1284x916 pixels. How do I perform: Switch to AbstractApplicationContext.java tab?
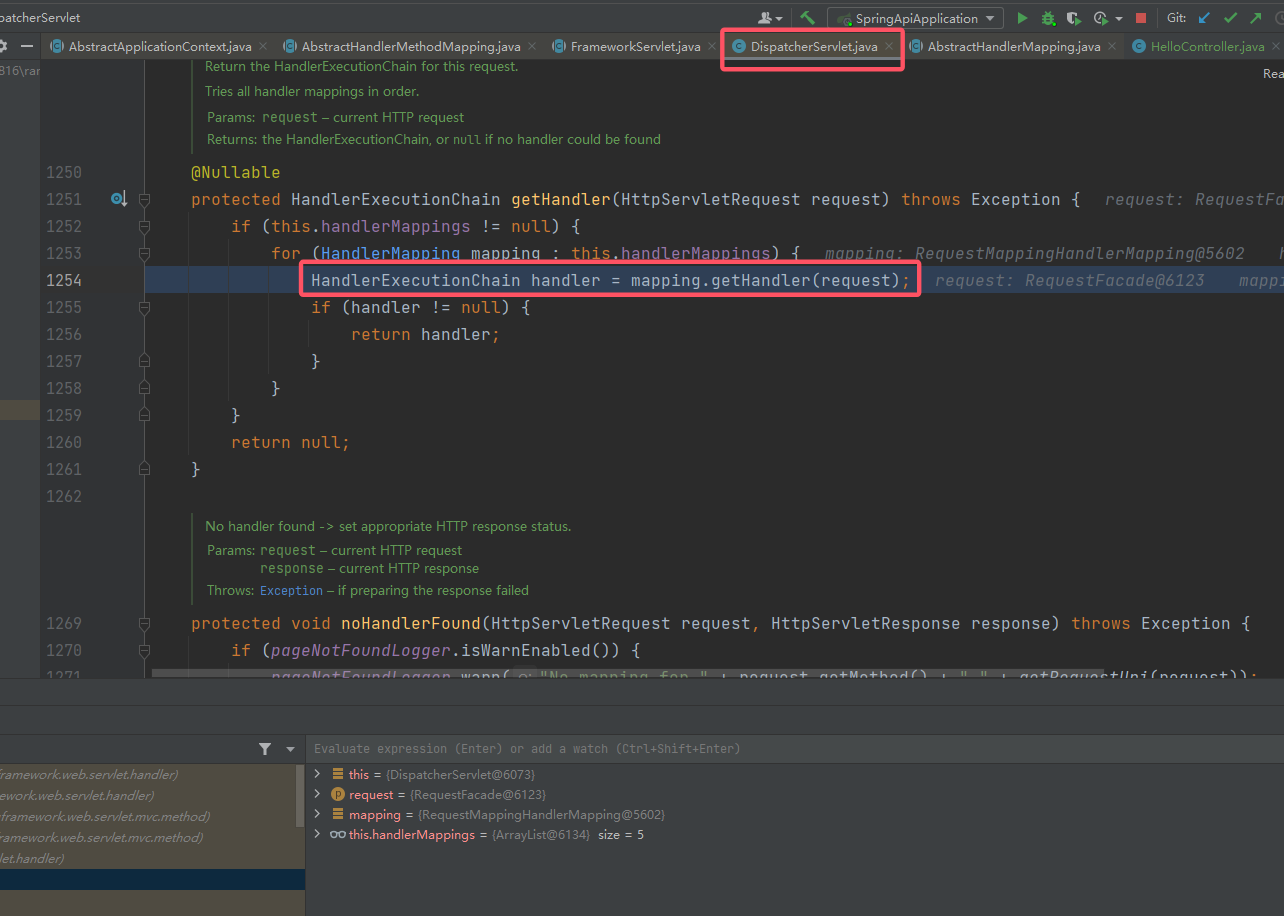(160, 47)
